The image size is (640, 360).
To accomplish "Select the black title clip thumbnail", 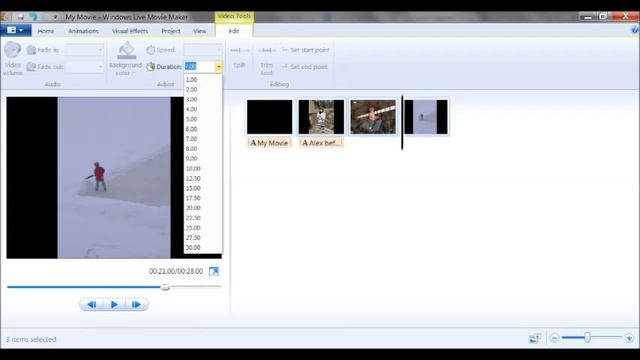I will 269,117.
